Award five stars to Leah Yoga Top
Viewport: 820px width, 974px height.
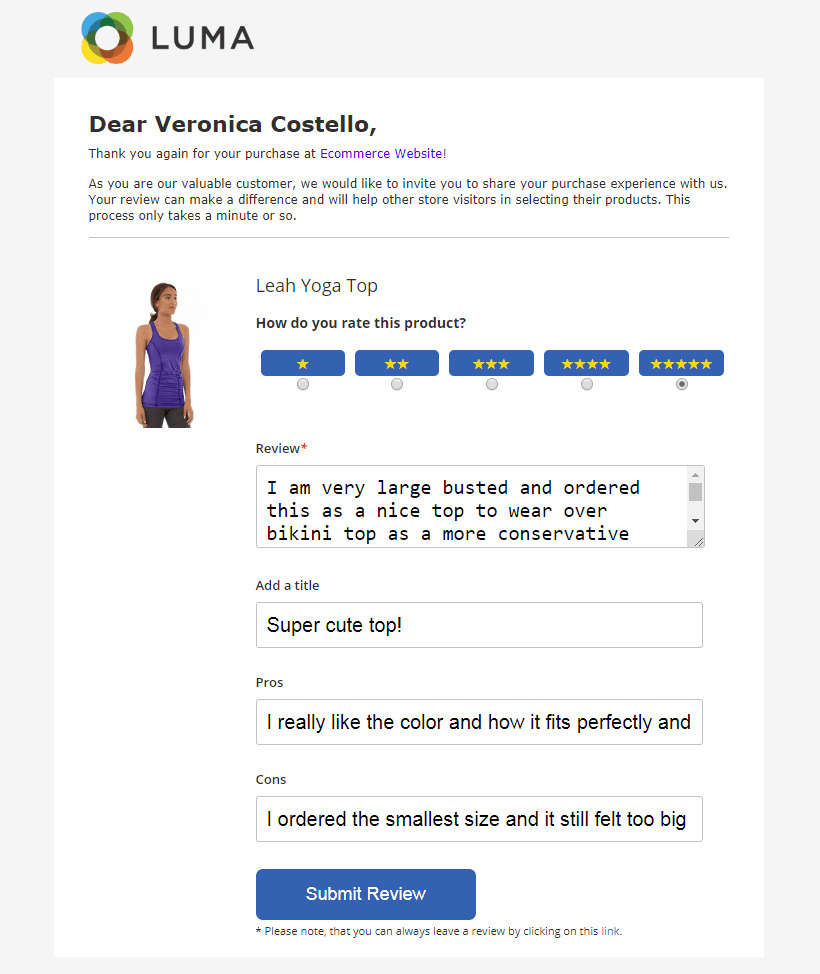coord(681,363)
